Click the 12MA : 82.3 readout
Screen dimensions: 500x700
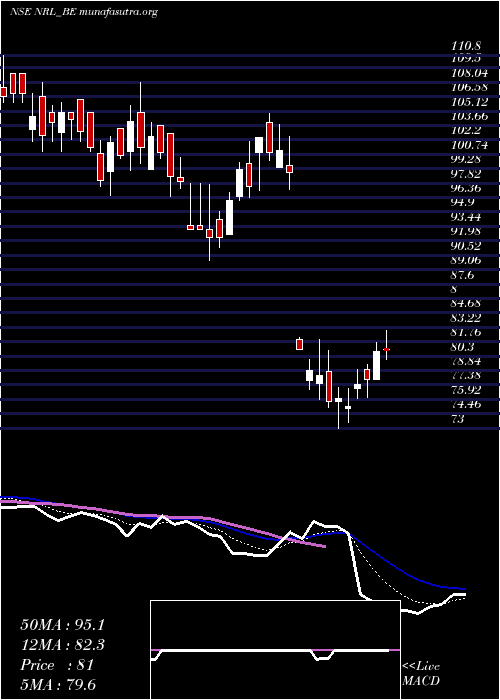(x=61, y=645)
